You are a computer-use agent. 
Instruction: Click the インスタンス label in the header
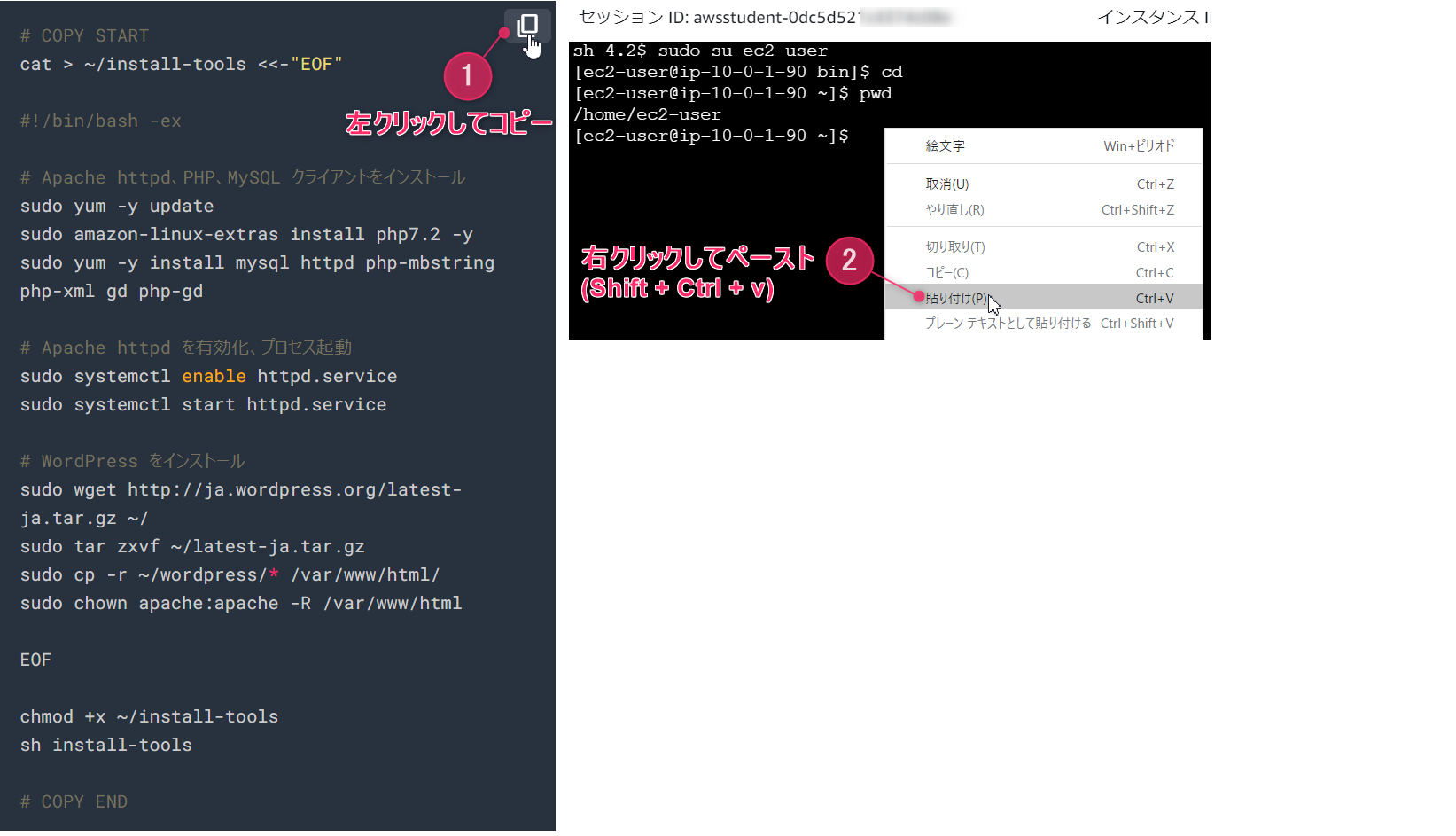point(1151,18)
